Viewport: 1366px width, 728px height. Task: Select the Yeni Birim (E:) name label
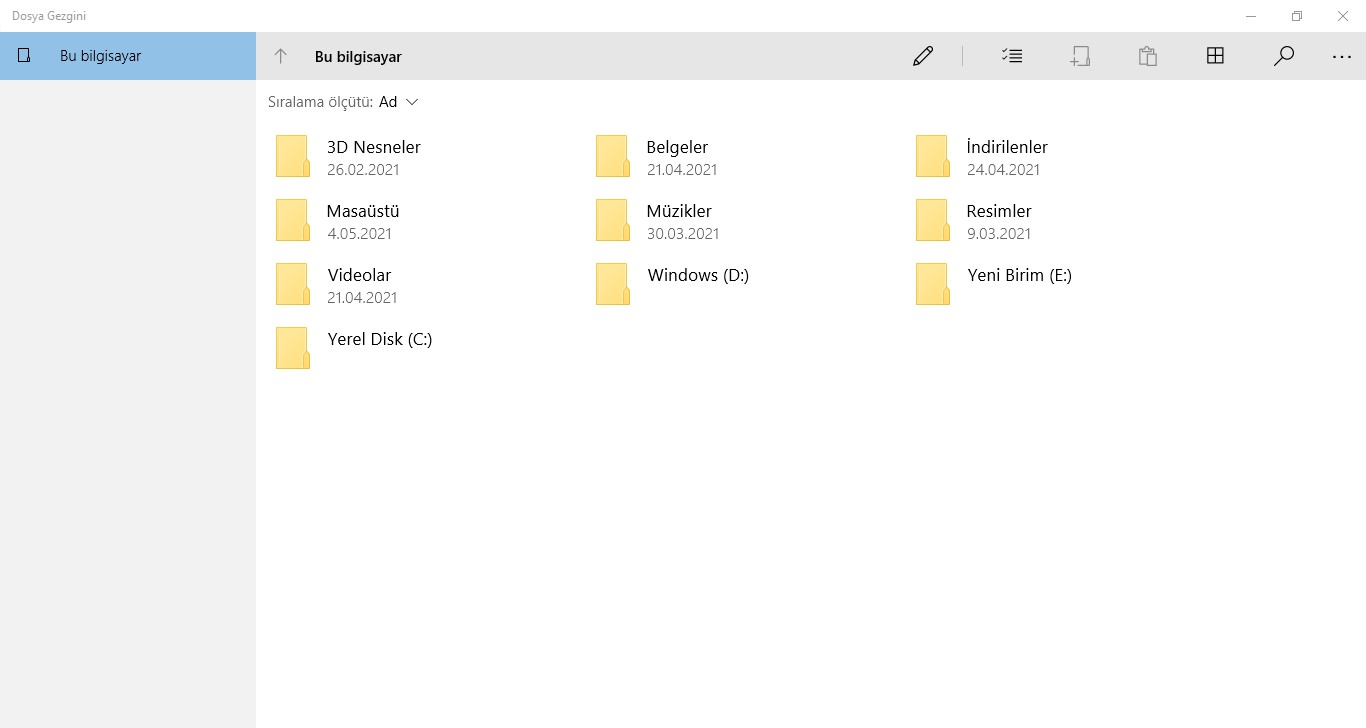(x=1019, y=275)
